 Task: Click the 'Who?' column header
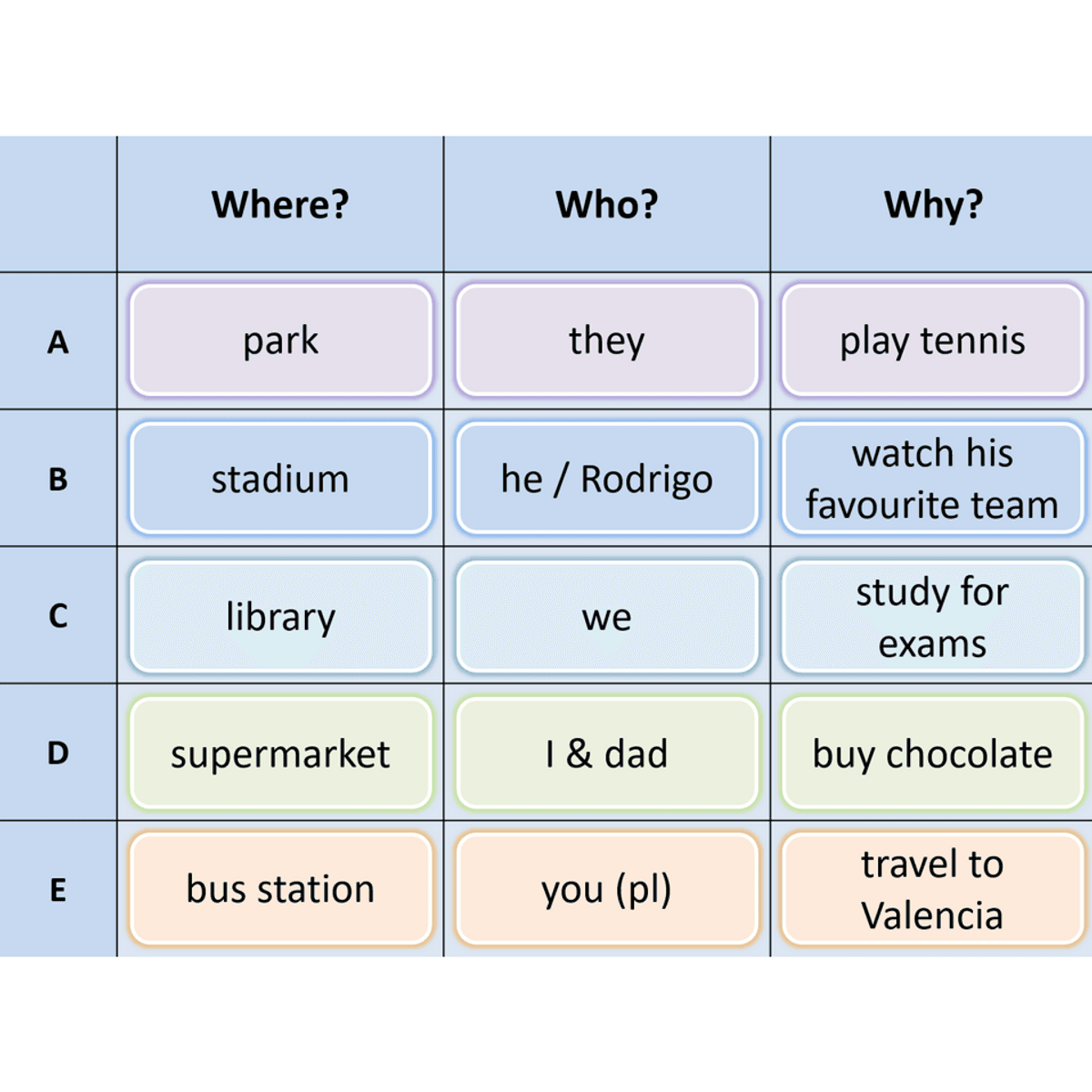[x=607, y=204]
